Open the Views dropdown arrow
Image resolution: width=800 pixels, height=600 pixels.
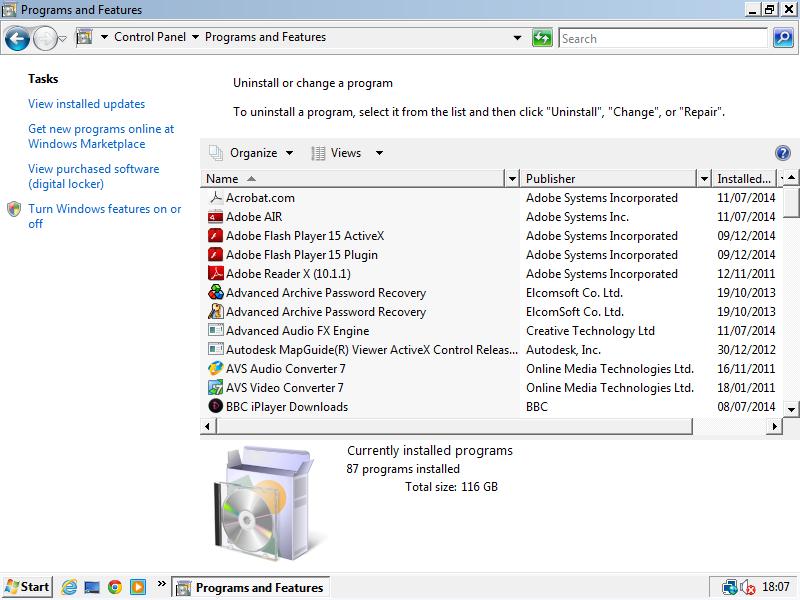pyautogui.click(x=379, y=153)
